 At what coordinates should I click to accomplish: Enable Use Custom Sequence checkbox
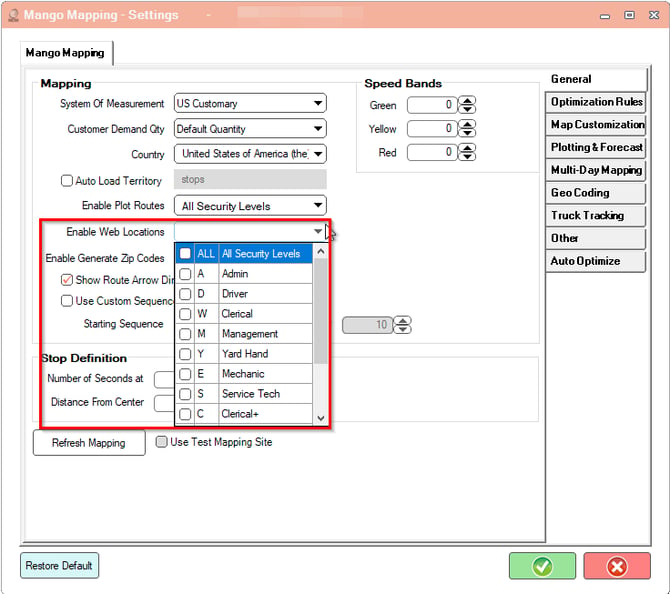tap(67, 301)
